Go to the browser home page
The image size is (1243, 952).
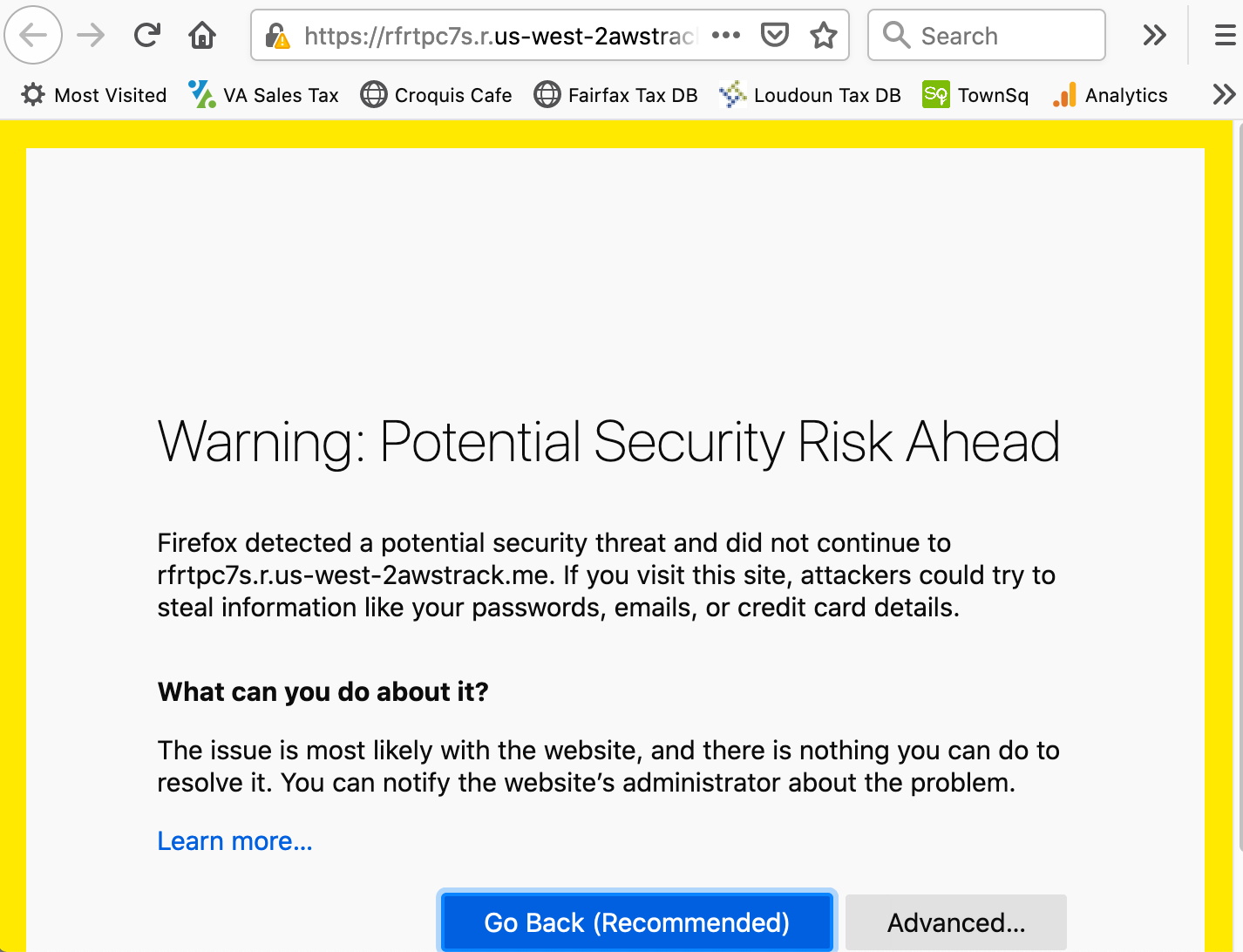coord(201,35)
